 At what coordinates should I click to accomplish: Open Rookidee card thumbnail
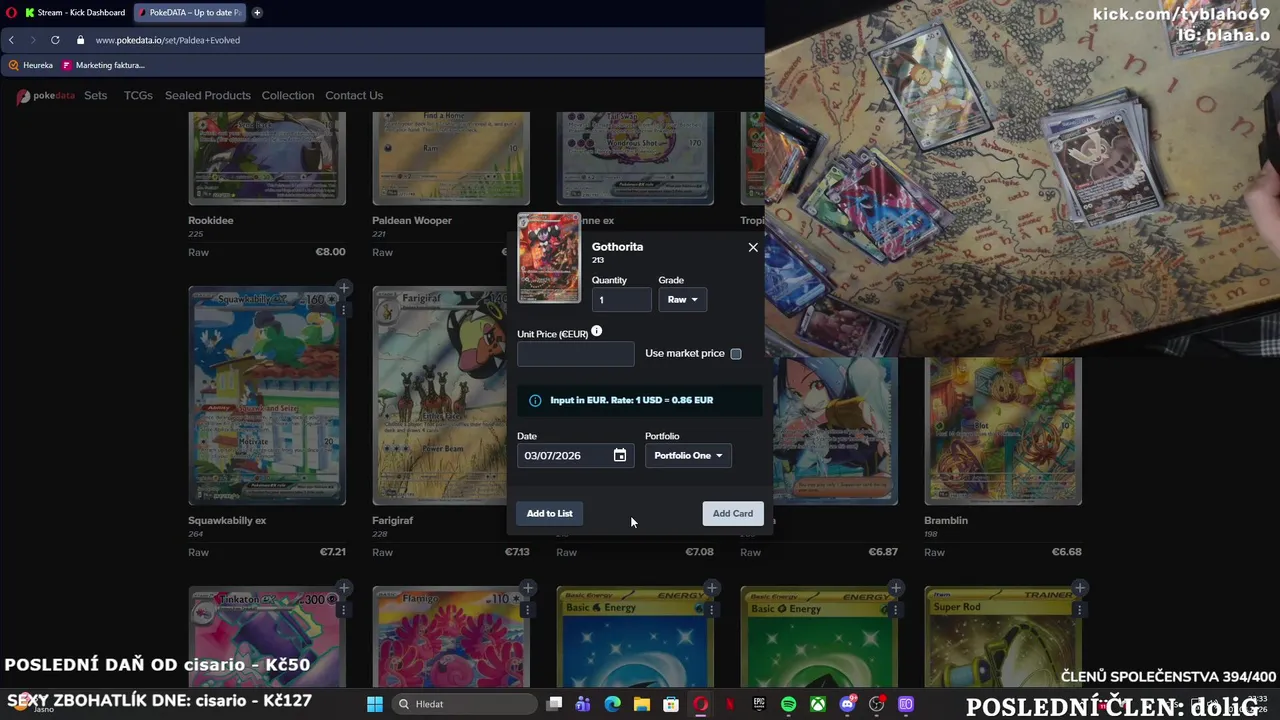[x=267, y=158]
